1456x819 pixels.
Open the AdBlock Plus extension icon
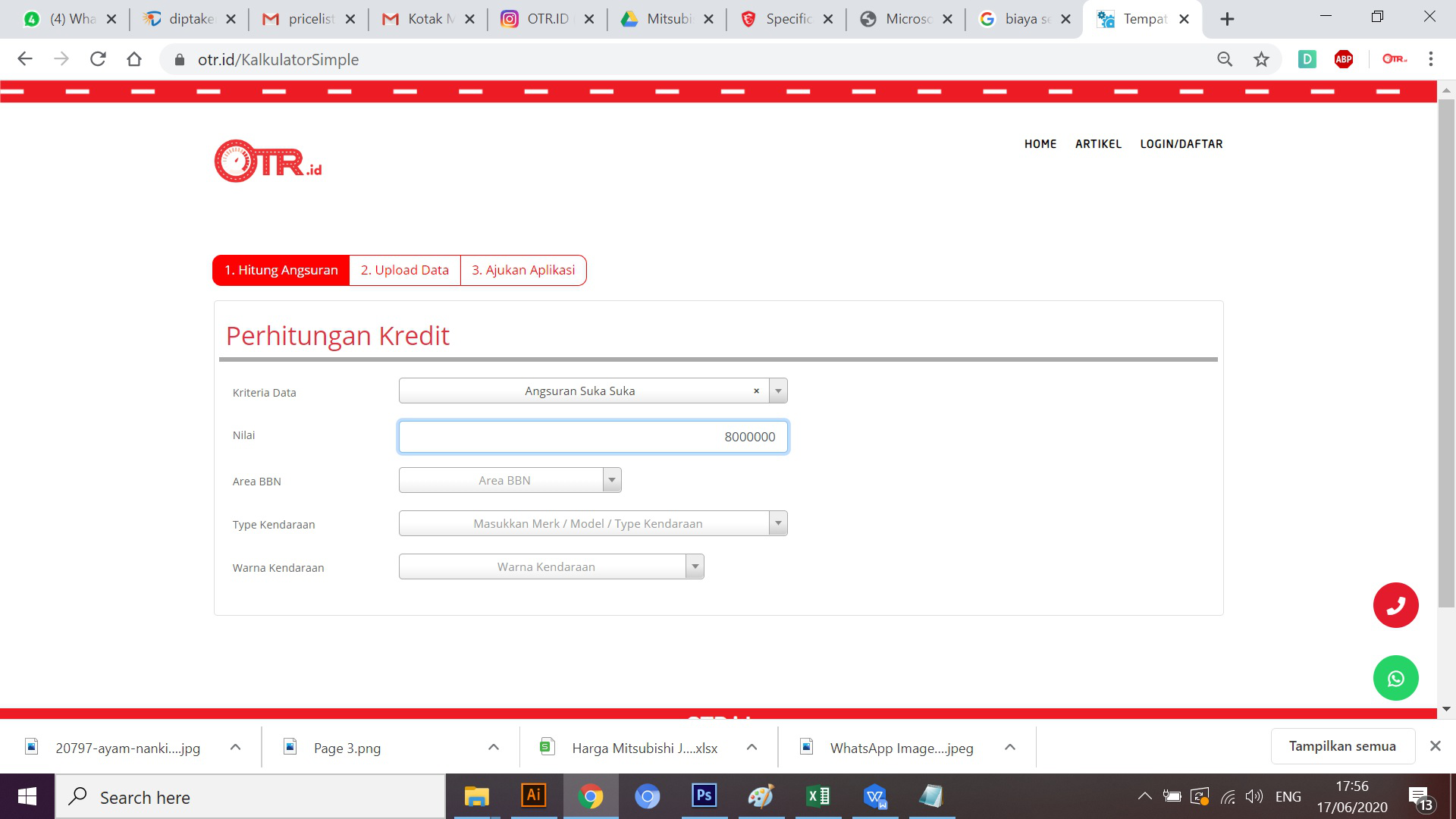[1344, 59]
